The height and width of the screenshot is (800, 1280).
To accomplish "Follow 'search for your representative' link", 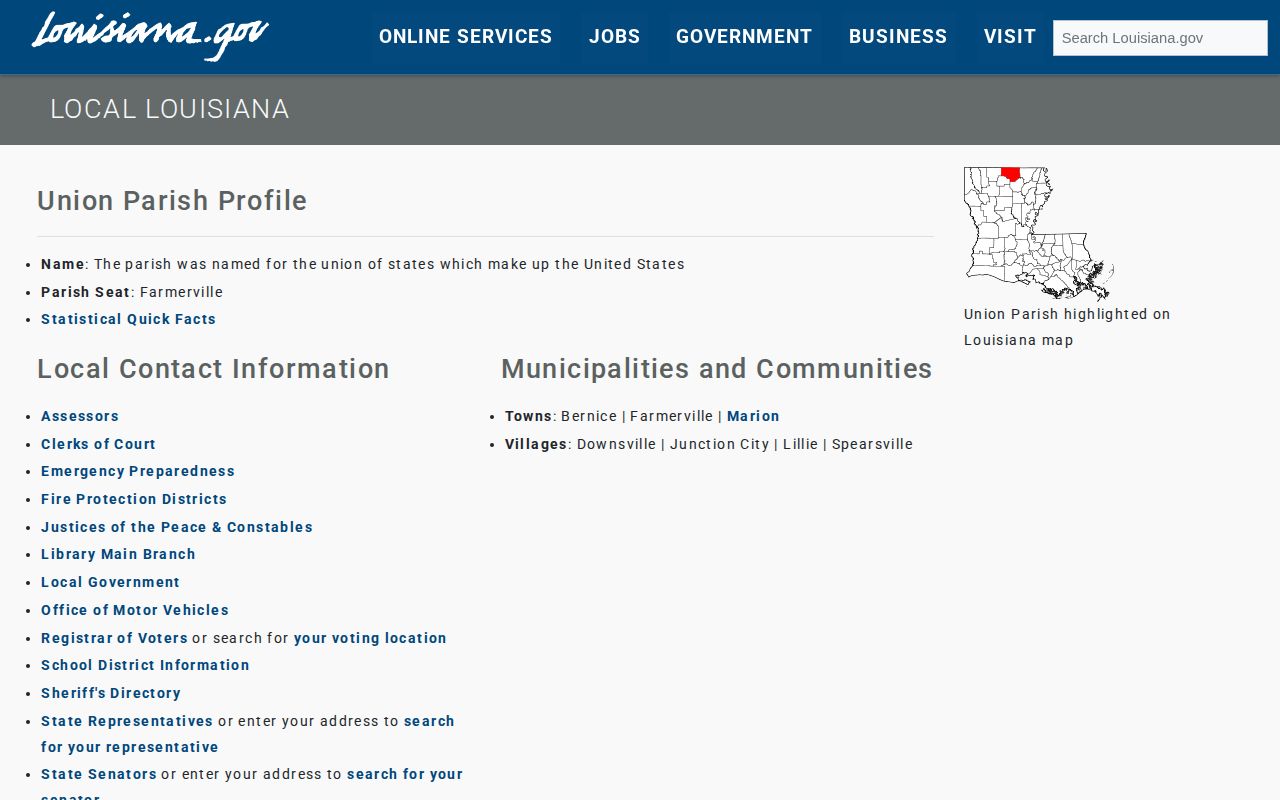I will tap(129, 747).
